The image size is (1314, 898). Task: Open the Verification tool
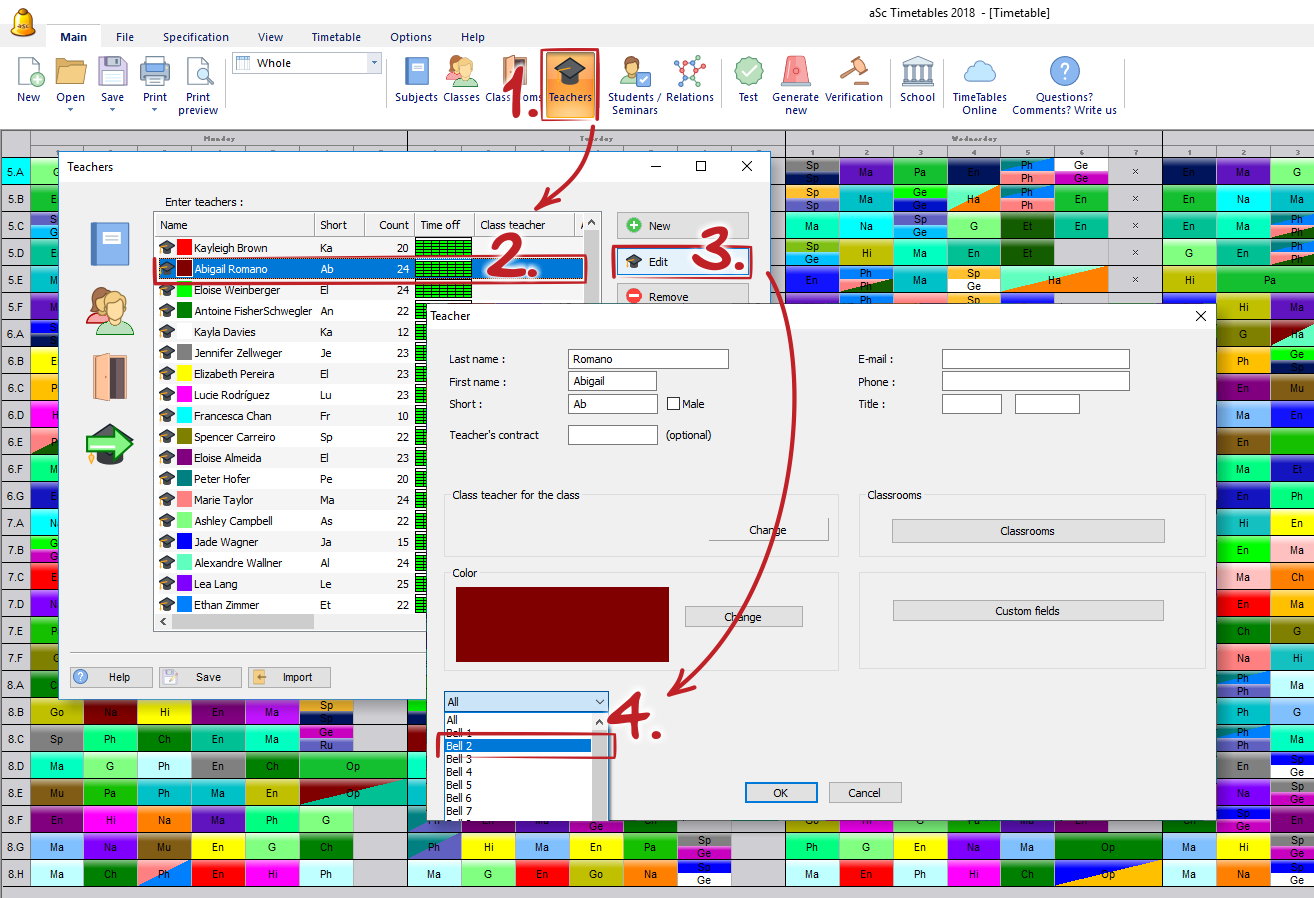pos(854,79)
